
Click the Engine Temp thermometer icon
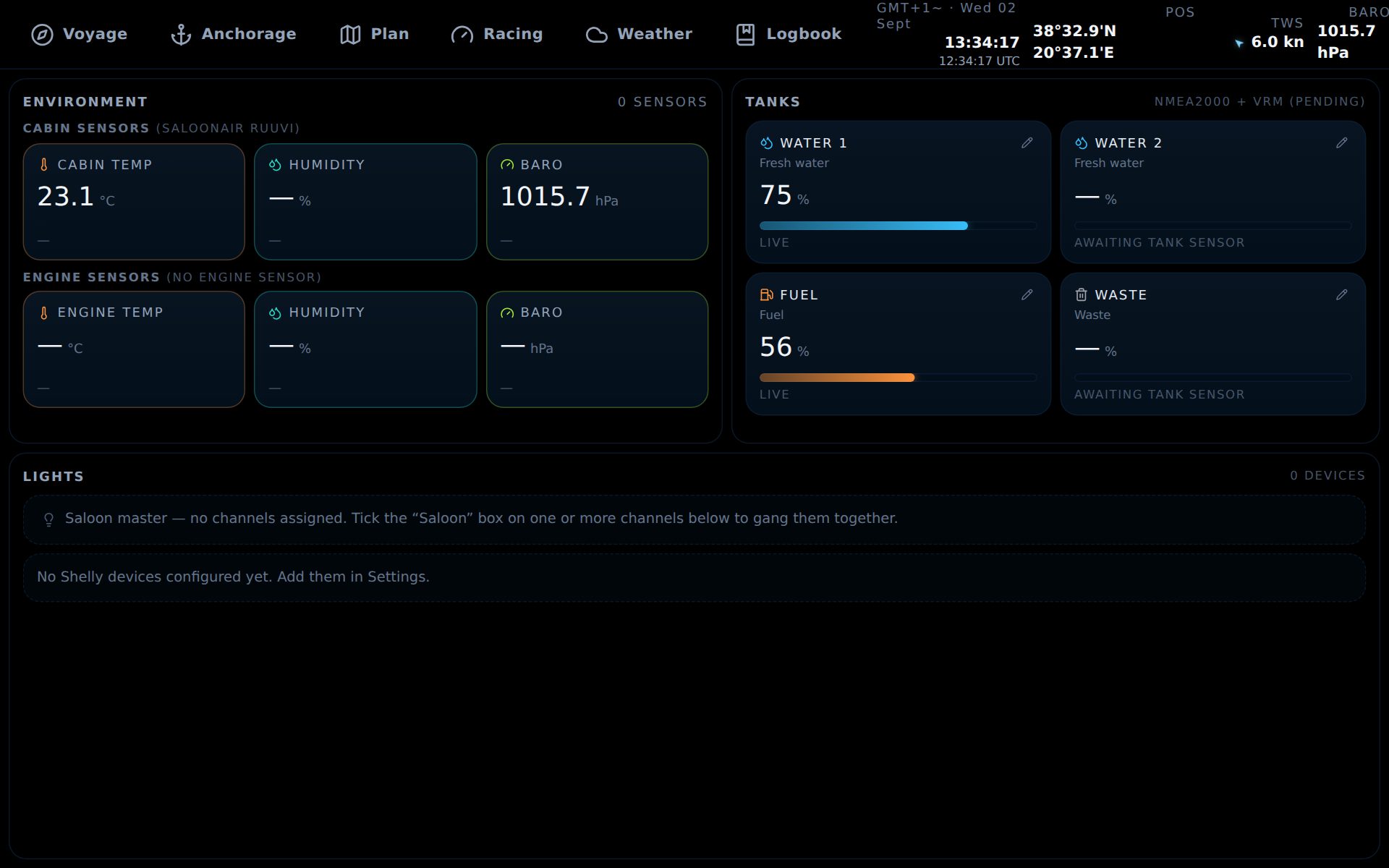(44, 312)
